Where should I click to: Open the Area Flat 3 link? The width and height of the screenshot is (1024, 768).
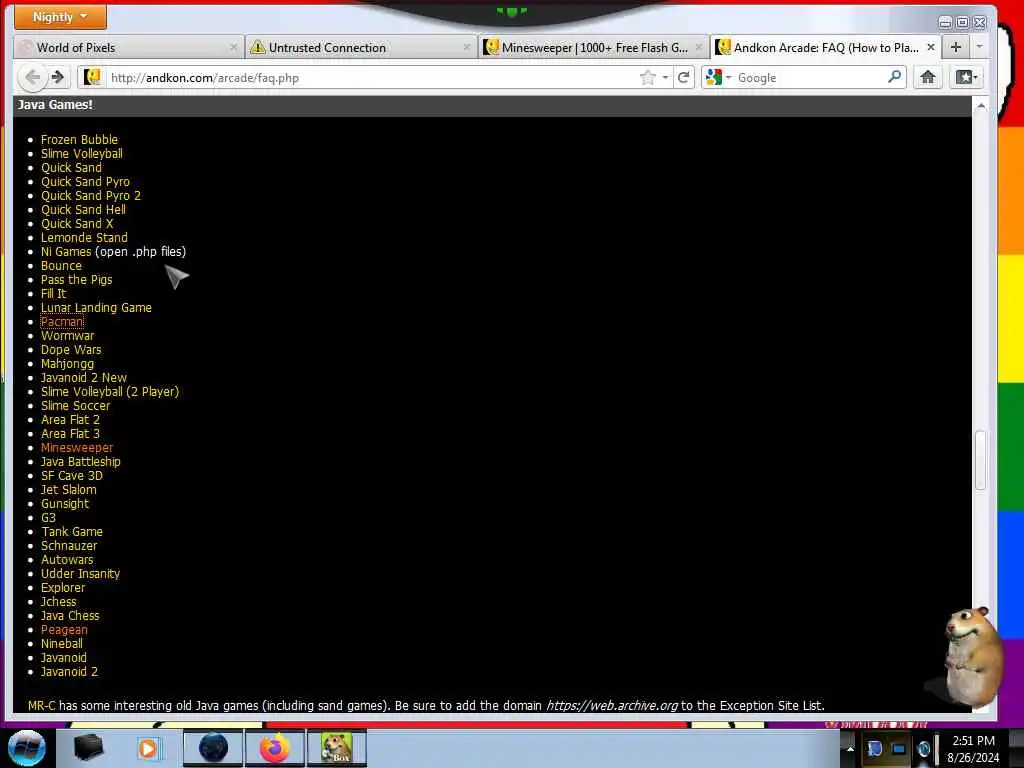click(x=70, y=433)
